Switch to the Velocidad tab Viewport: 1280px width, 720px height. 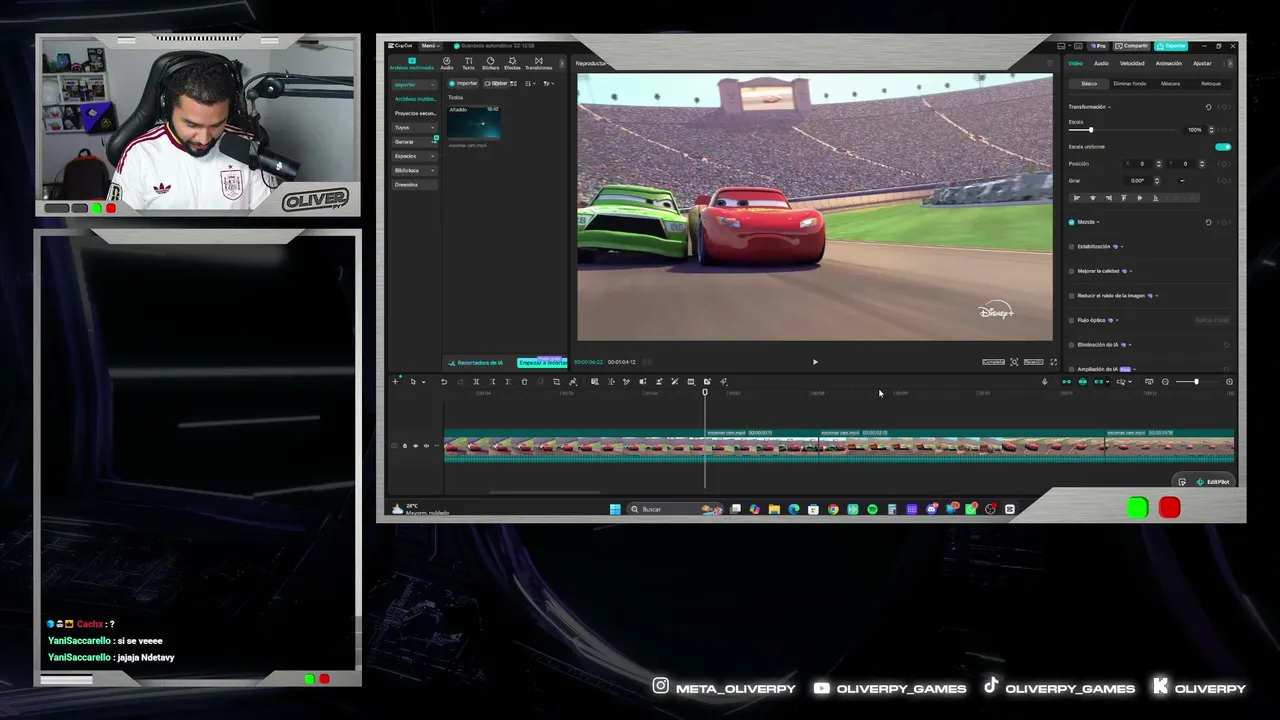tap(1132, 63)
